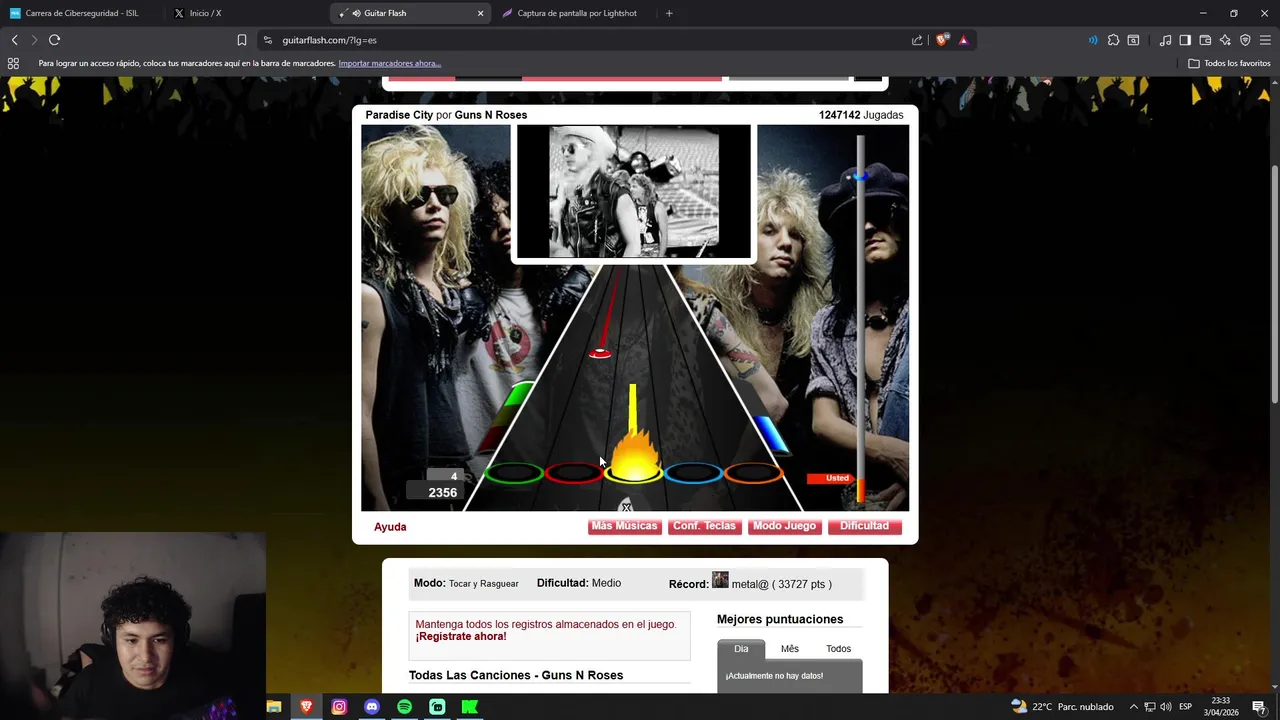Open the weather widget showing 22°C
The image size is (1280, 720).
tap(1062, 707)
